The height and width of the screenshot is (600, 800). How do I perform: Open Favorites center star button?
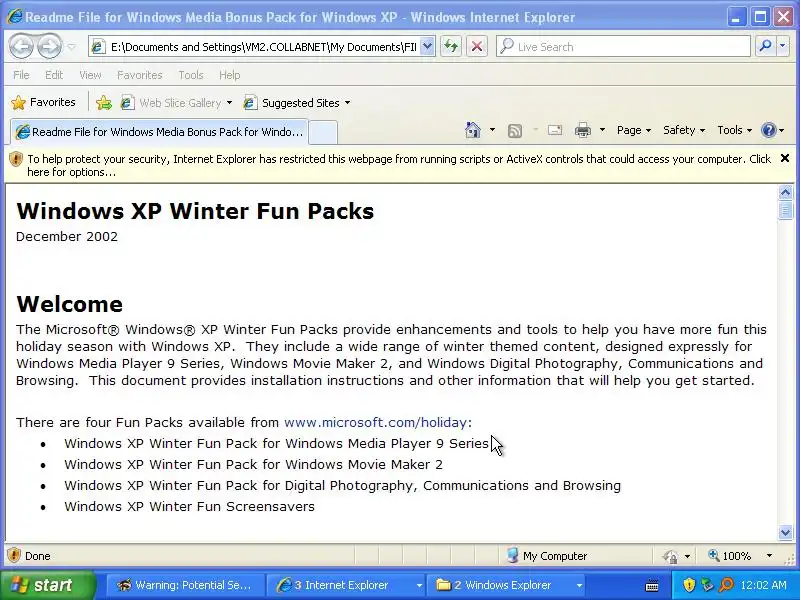coord(43,103)
